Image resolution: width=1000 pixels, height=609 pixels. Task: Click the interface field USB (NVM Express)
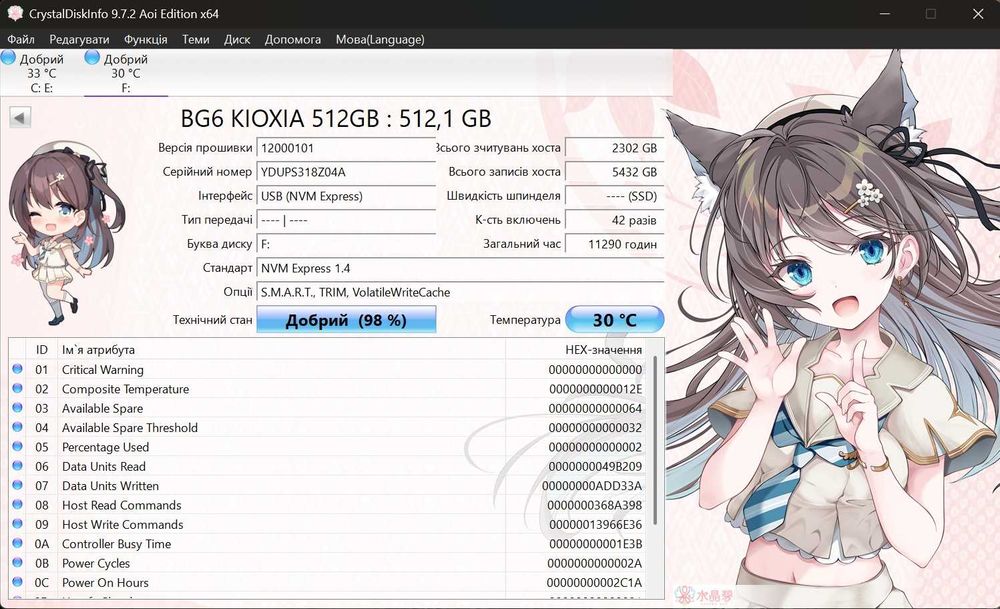point(346,196)
